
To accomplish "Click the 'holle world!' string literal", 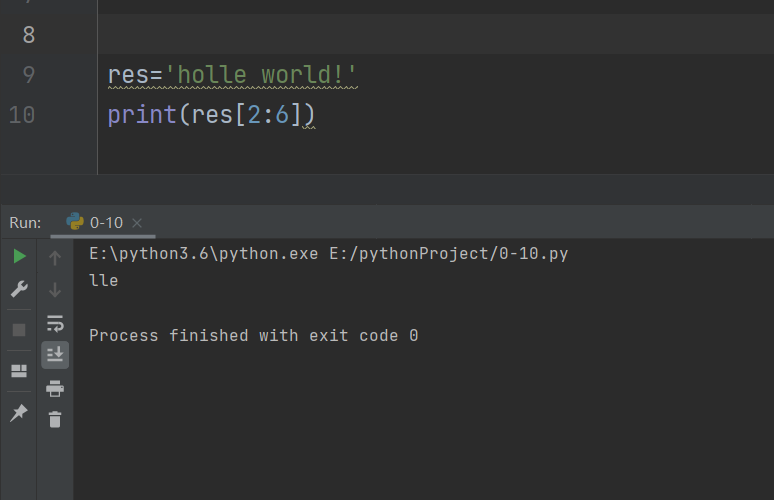I will (x=260, y=75).
